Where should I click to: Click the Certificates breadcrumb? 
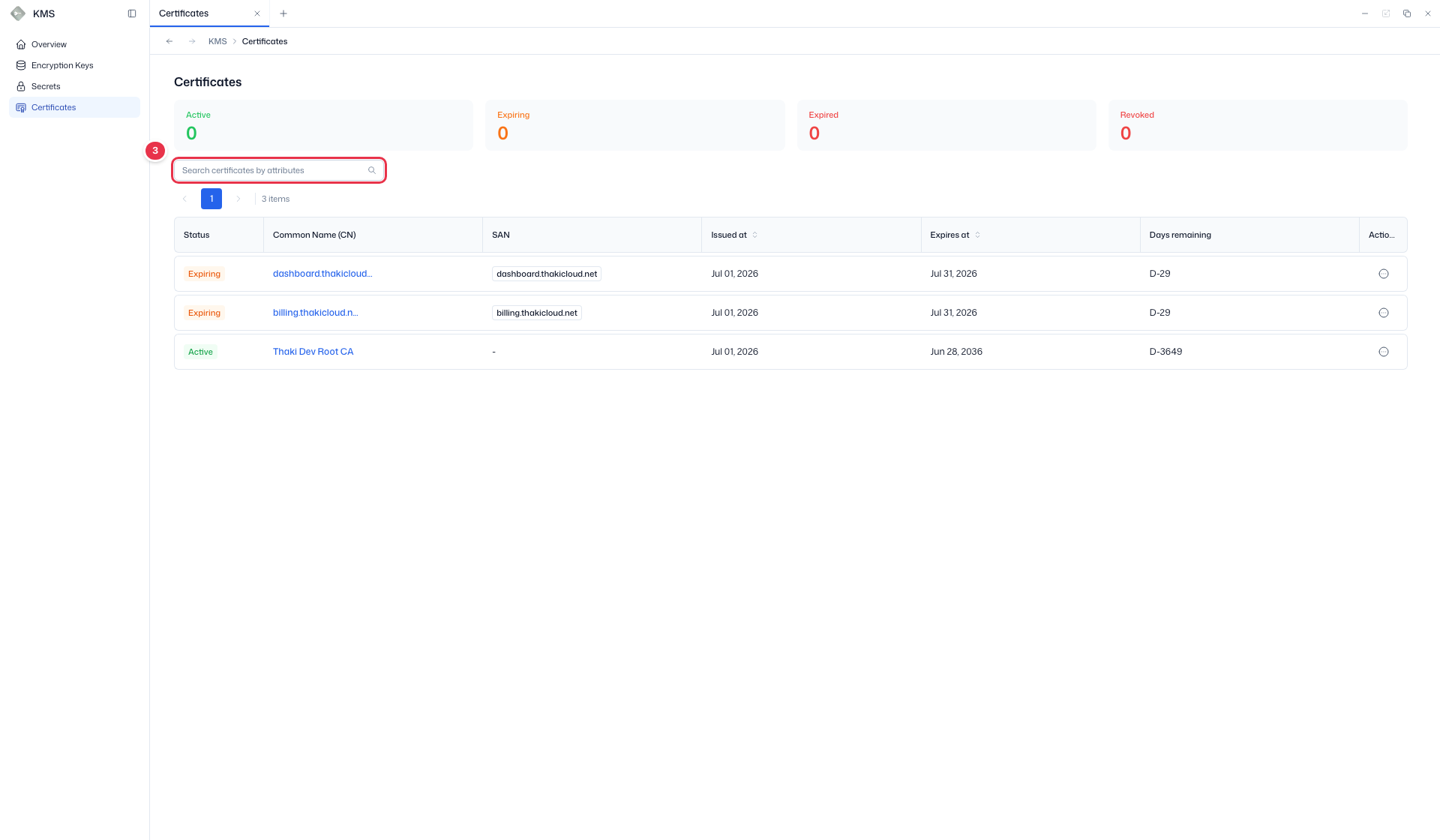pyautogui.click(x=265, y=41)
